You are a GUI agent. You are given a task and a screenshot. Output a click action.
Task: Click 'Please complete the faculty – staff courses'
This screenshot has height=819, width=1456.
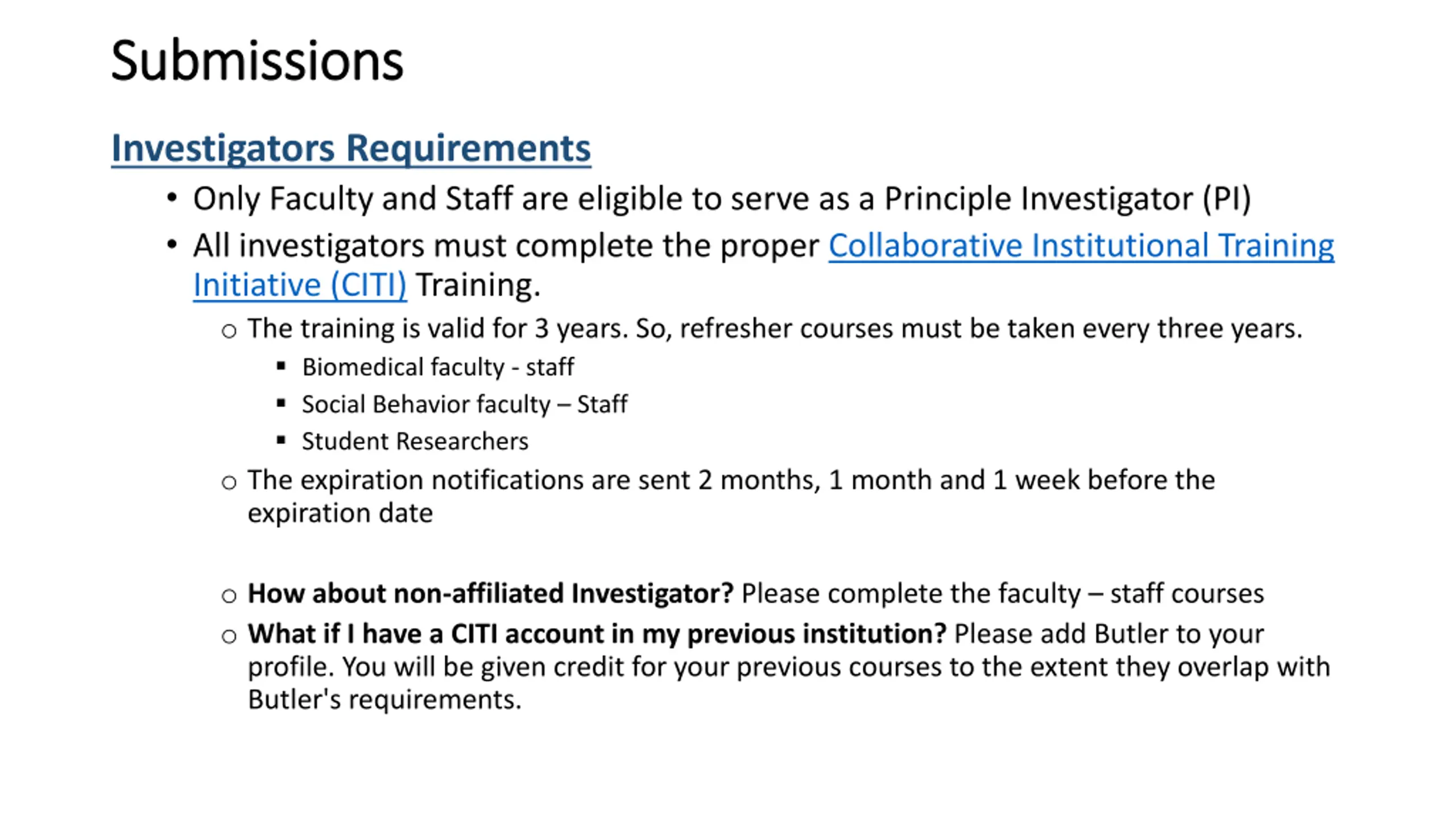[1002, 593]
